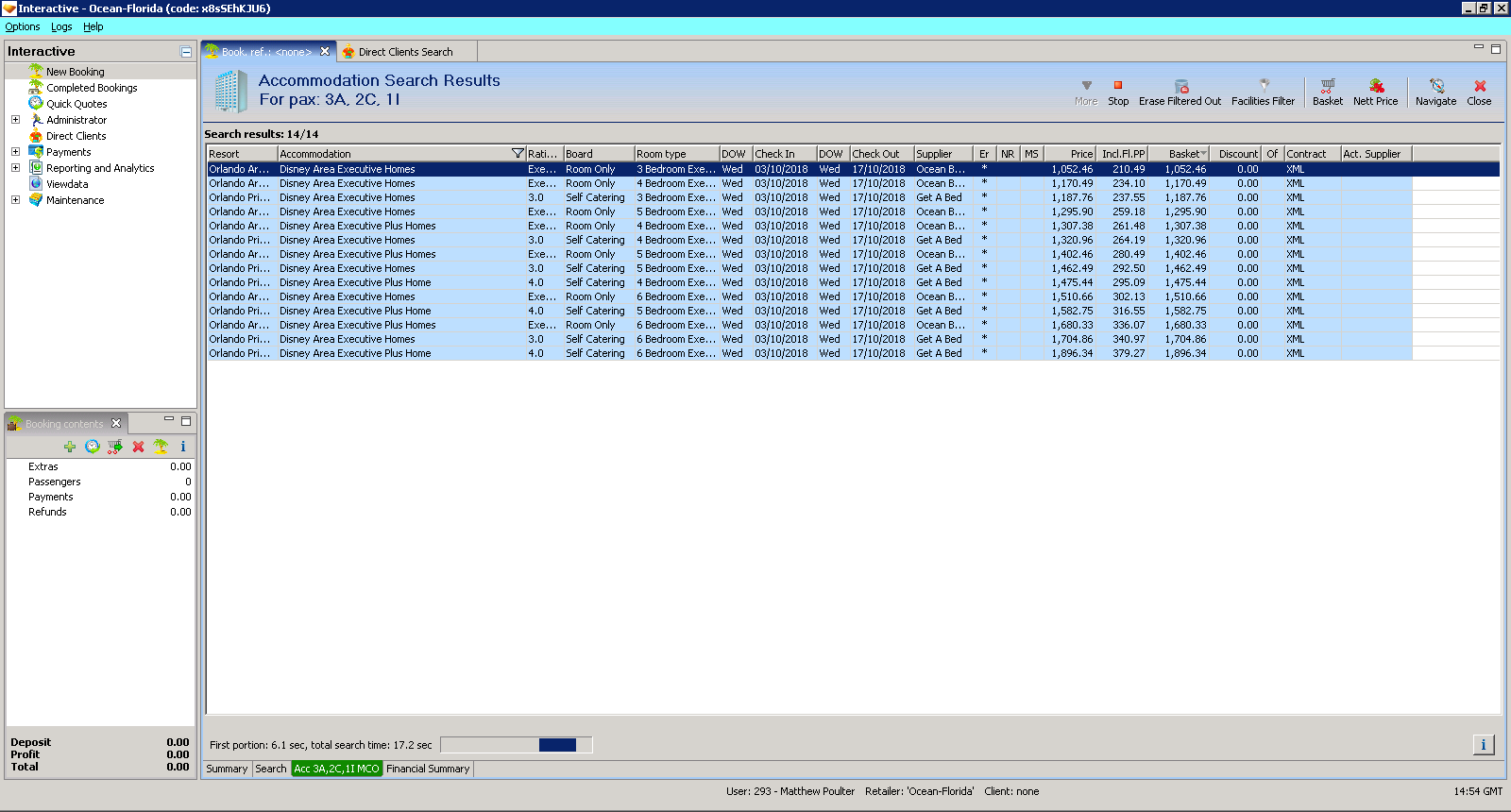Open the Options menu

coord(23,26)
